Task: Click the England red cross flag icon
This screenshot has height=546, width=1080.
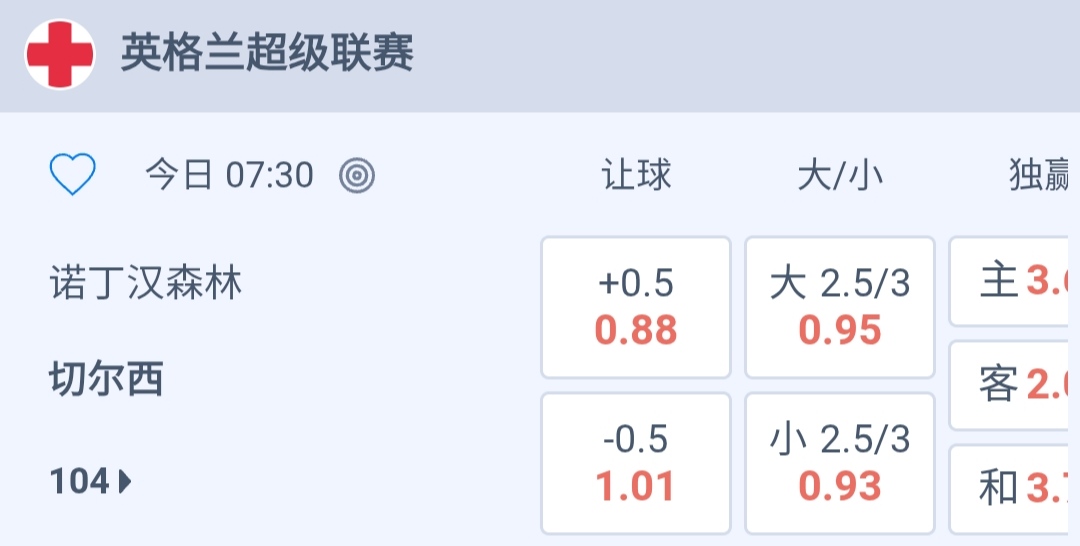Action: 60,55
